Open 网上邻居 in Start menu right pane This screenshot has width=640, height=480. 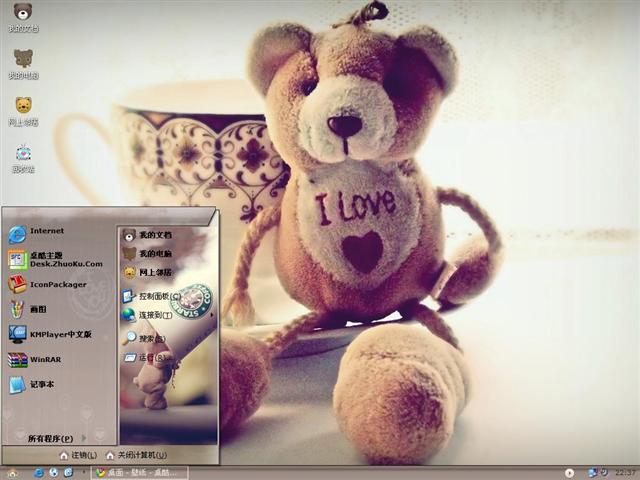point(147,272)
